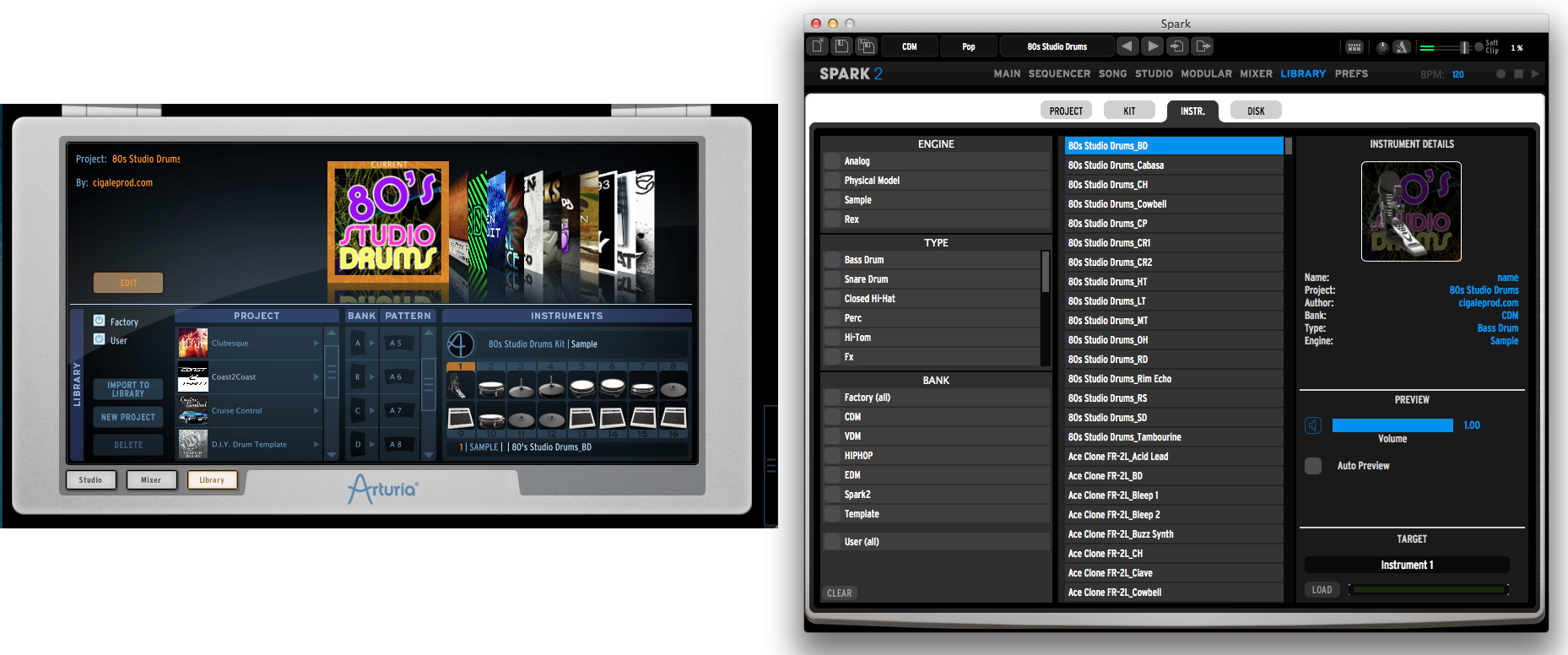Click the keyboard grid icon in toolbar

tap(1354, 47)
